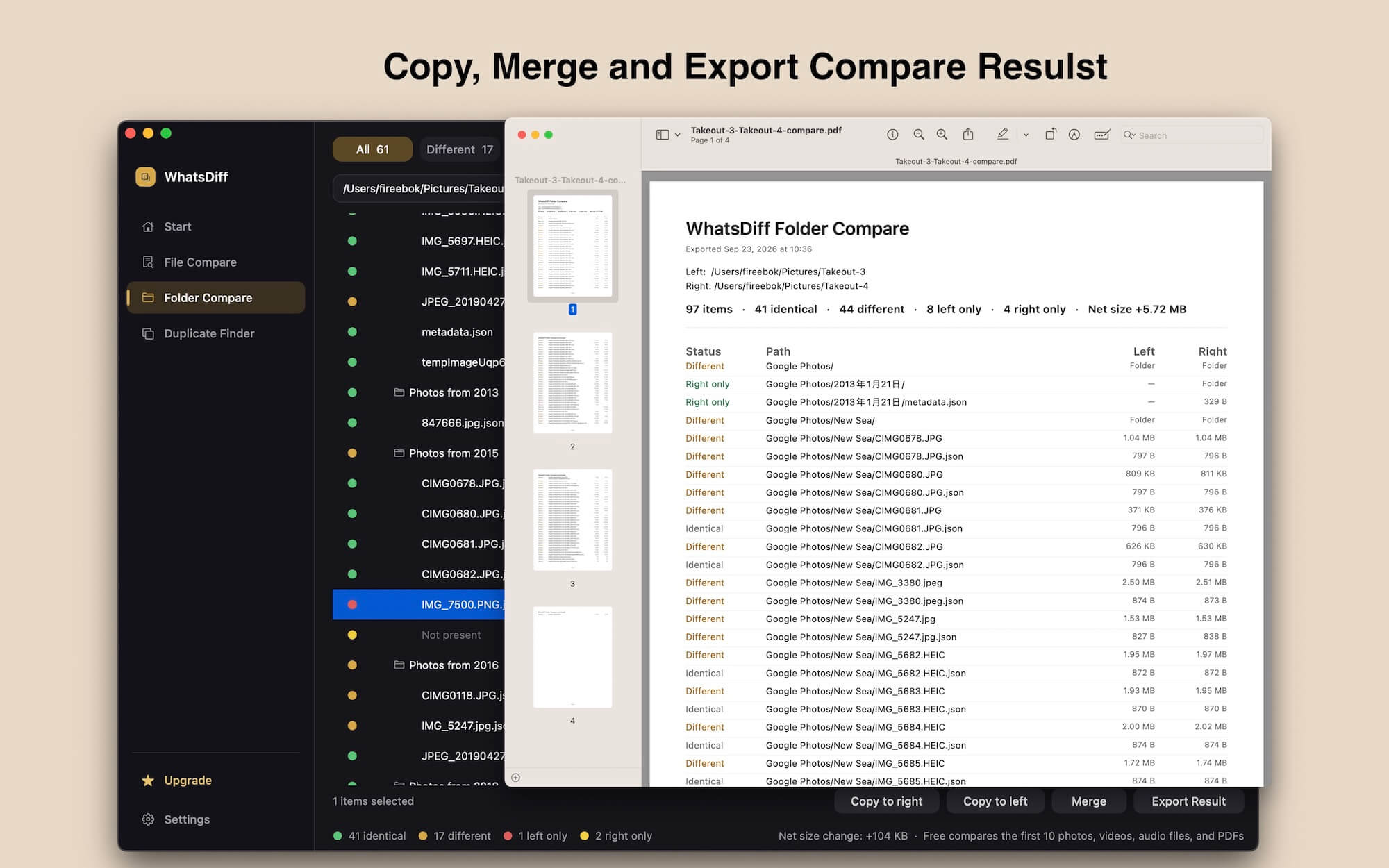Click the Preview Search field
This screenshot has width=1389, height=868.
coord(1192,135)
